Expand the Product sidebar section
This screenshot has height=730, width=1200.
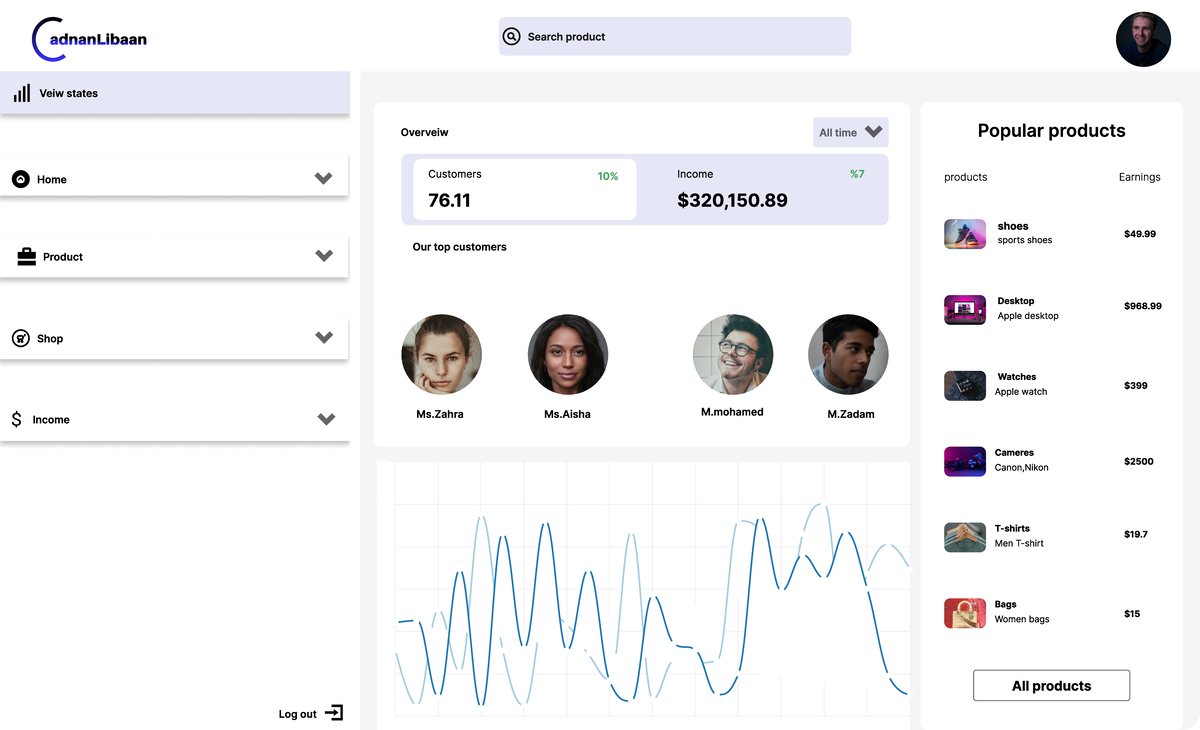click(x=322, y=255)
